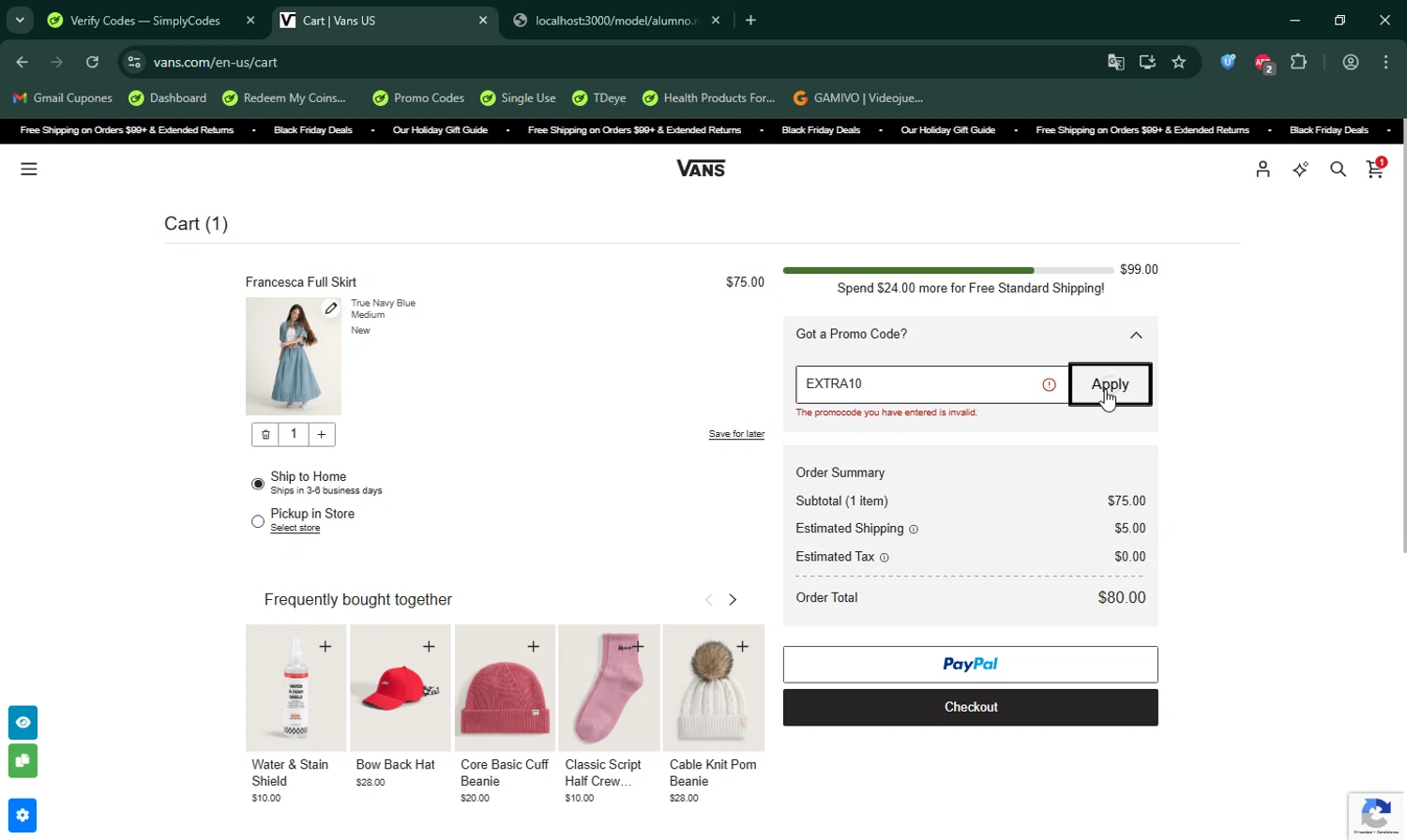Open the shopping cart icon
The image size is (1407, 840).
pos(1376,169)
